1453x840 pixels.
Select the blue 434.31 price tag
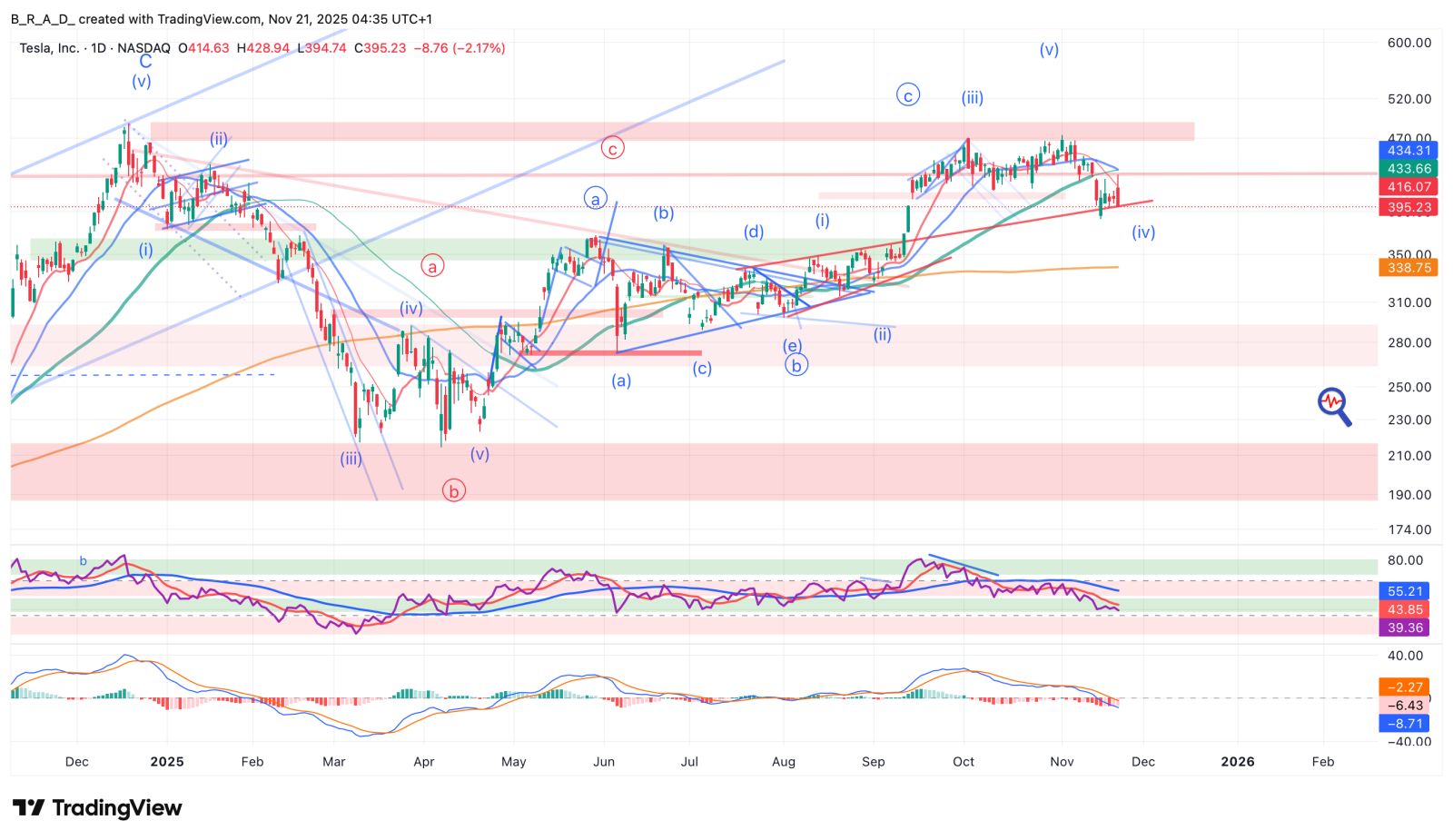[x=1408, y=151]
